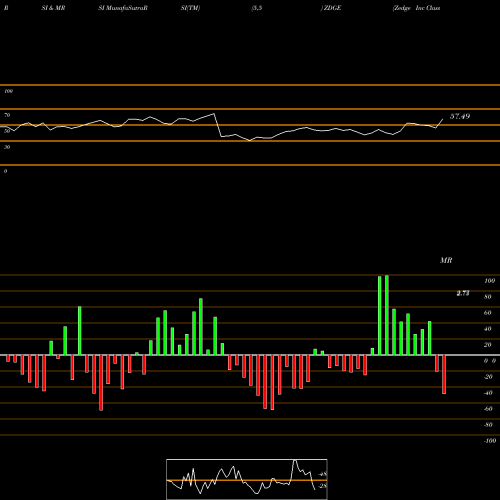Click the 100 label on left RSI axis

[8, 91]
